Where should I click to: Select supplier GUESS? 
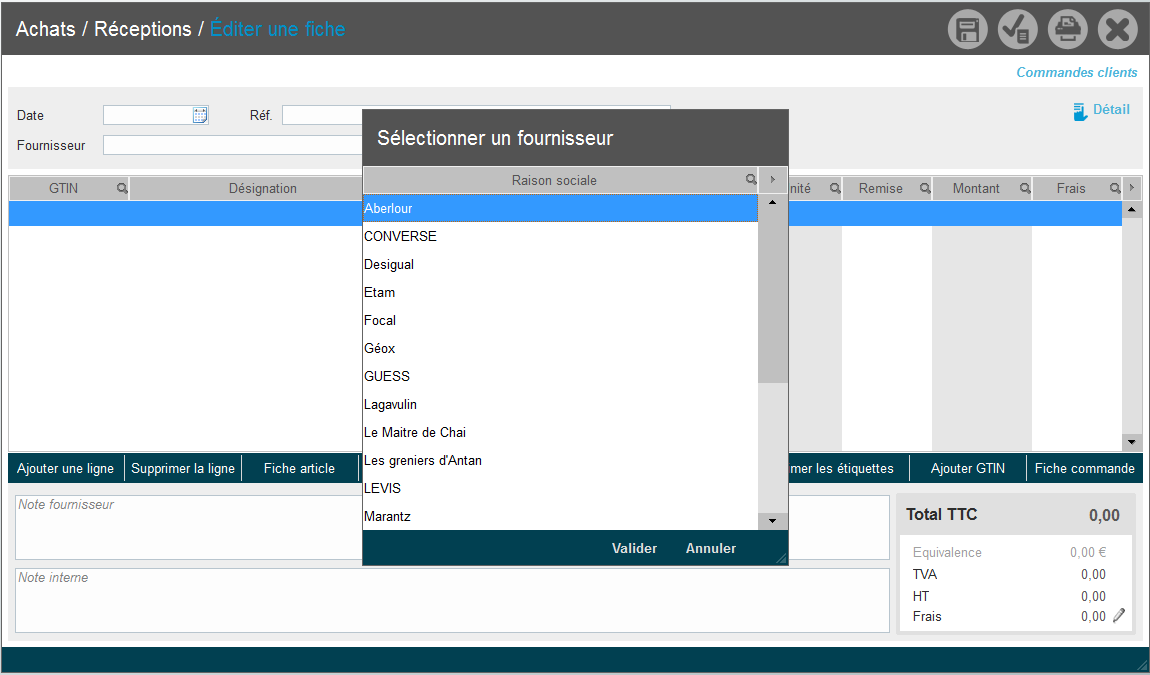coord(560,376)
